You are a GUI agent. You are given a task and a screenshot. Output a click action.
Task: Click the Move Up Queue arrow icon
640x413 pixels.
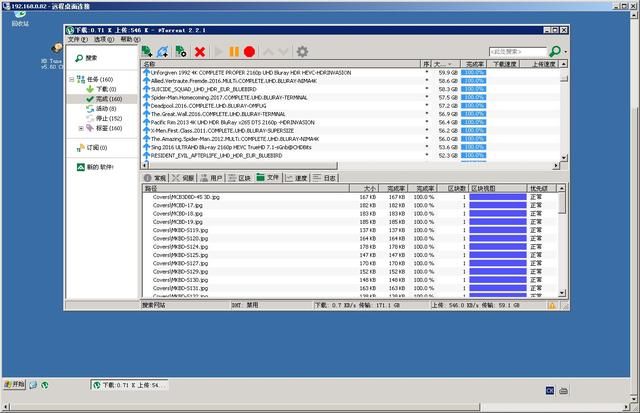[x=268, y=52]
